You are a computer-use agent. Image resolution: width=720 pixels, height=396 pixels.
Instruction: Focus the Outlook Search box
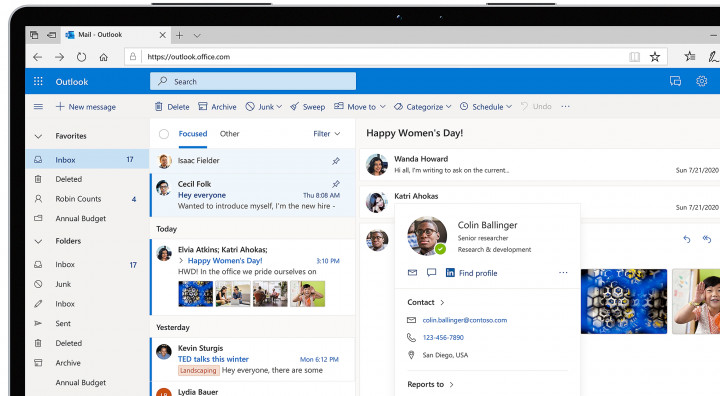click(253, 81)
